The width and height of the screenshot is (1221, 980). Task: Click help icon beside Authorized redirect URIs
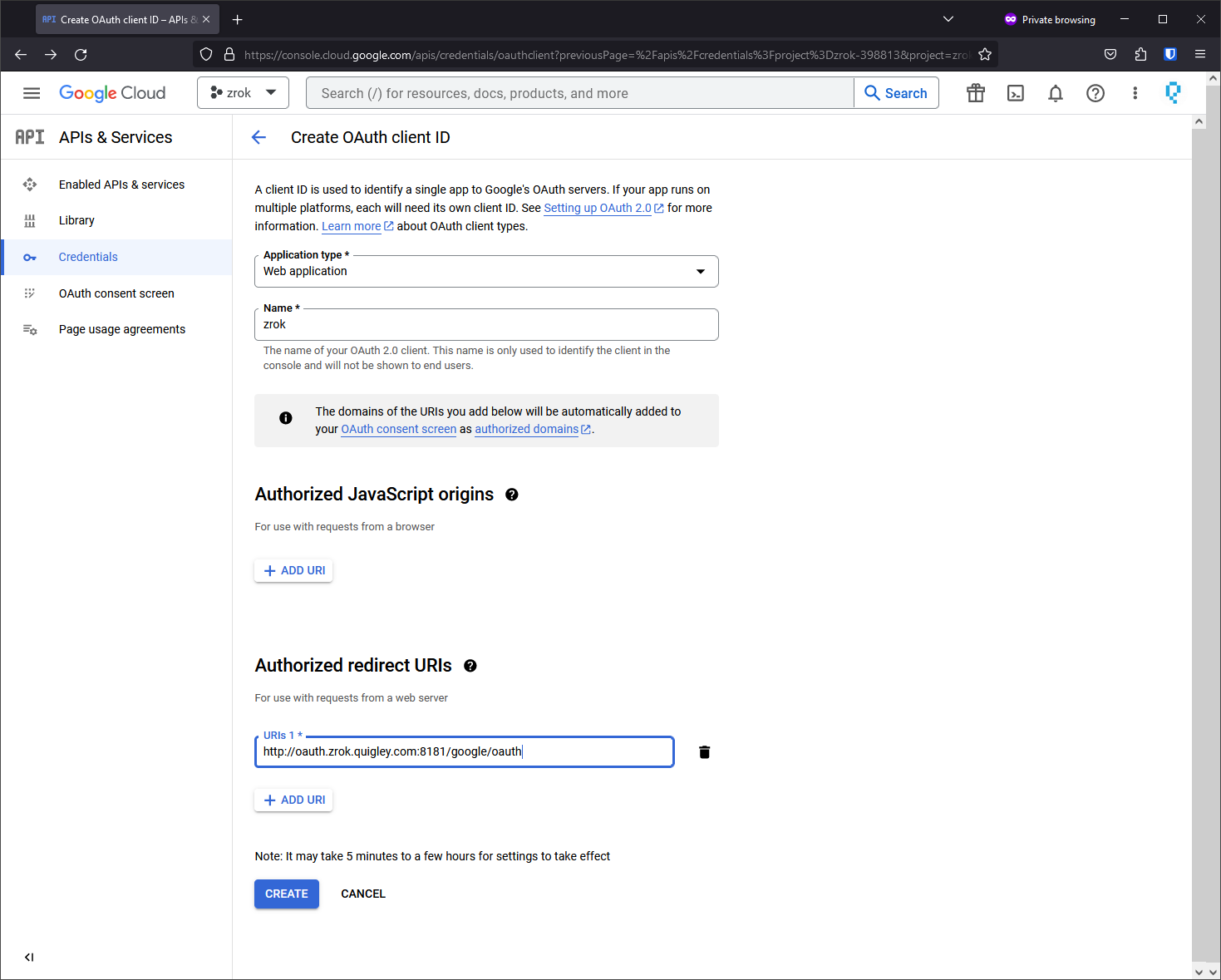(x=470, y=666)
